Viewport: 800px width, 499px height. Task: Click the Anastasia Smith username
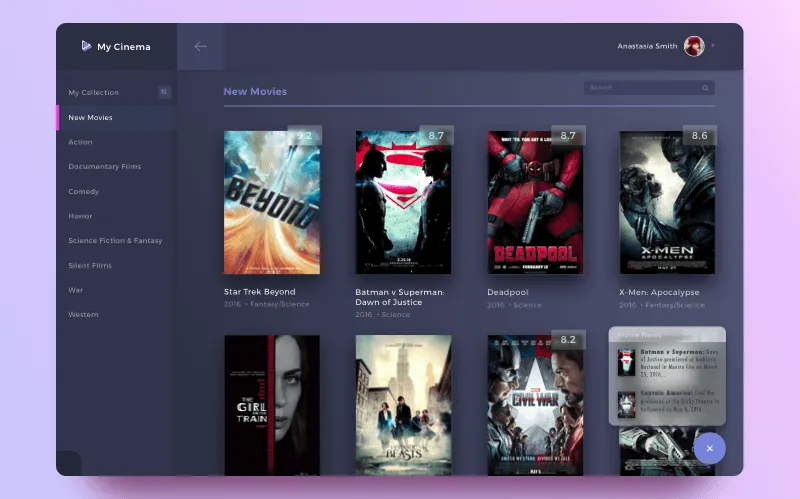click(647, 46)
